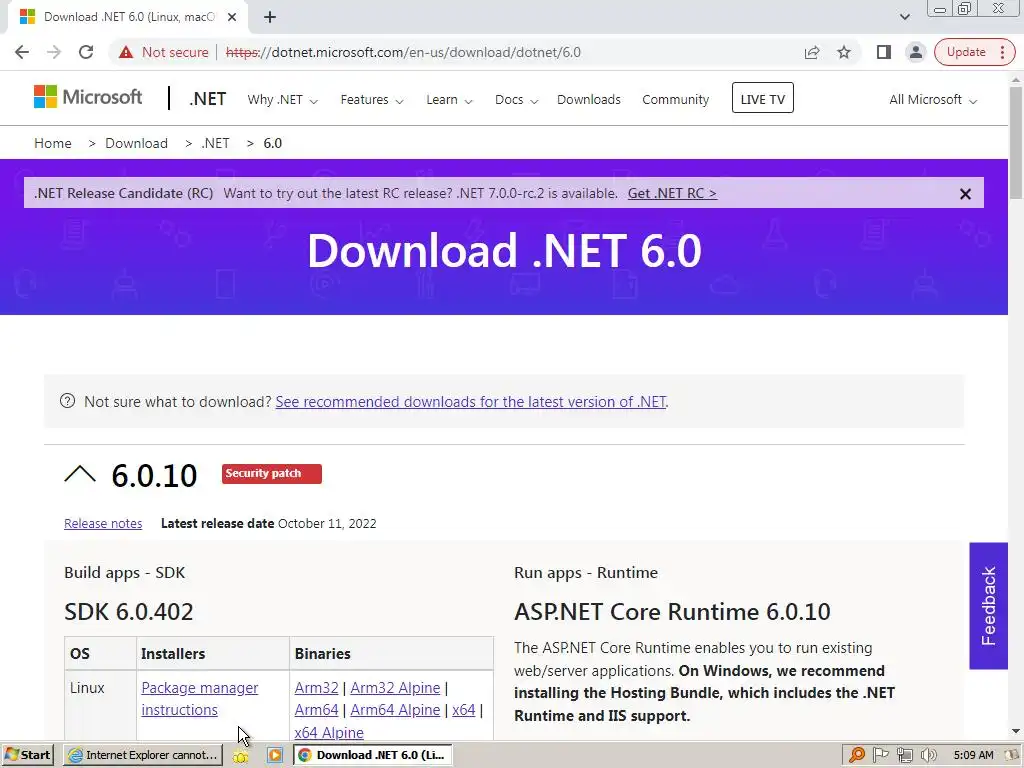The image size is (1024, 768).
Task: Download the Linux Arm64 Alpine binary
Action: (x=395, y=709)
